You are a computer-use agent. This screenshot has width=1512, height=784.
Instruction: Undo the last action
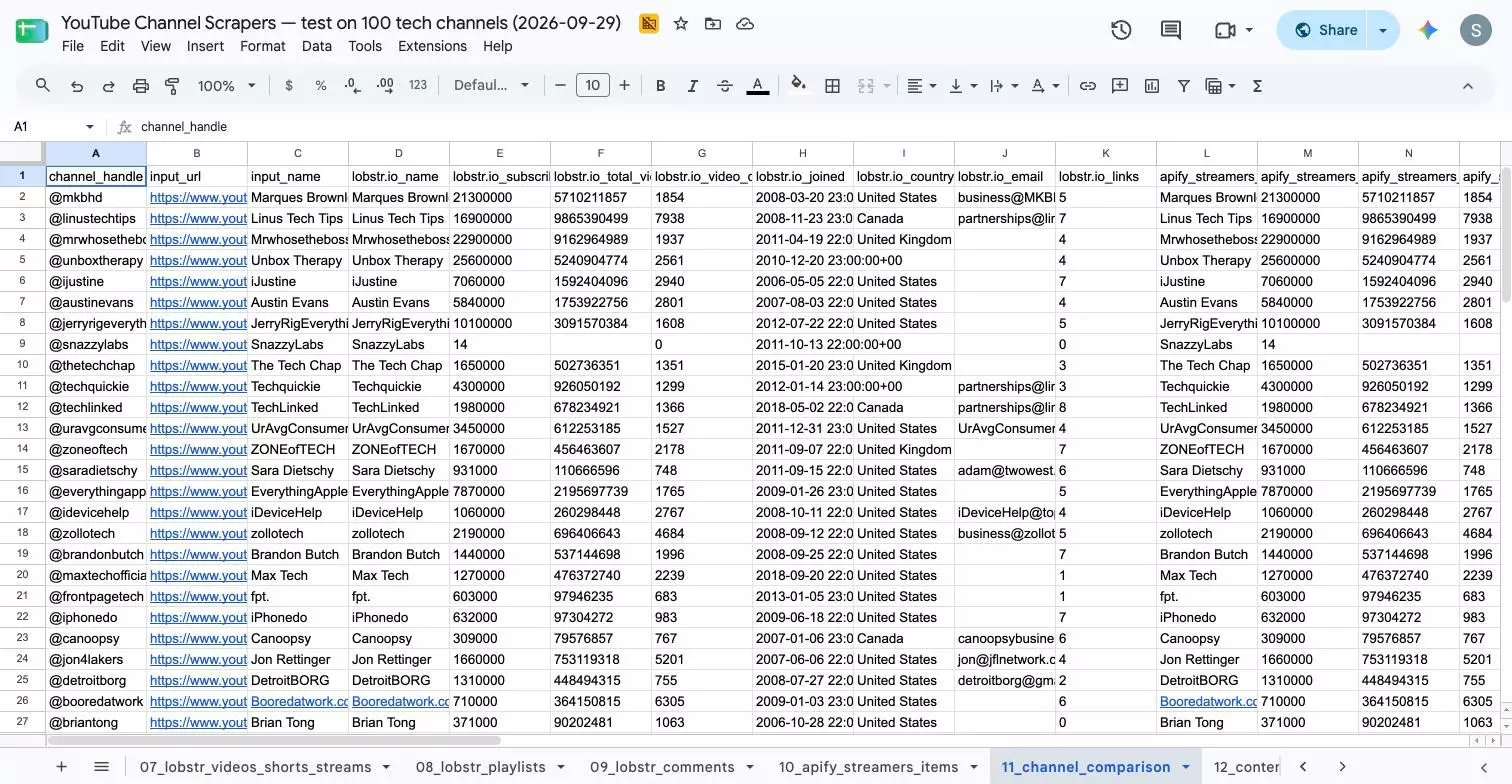(x=77, y=86)
